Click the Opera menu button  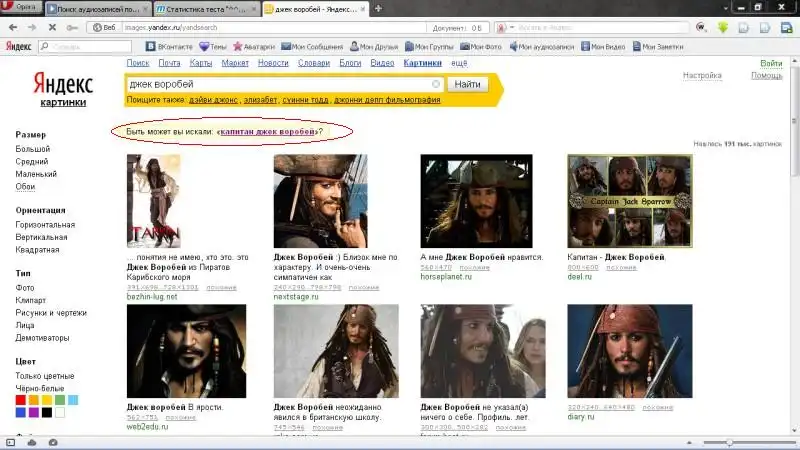[x=20, y=8]
